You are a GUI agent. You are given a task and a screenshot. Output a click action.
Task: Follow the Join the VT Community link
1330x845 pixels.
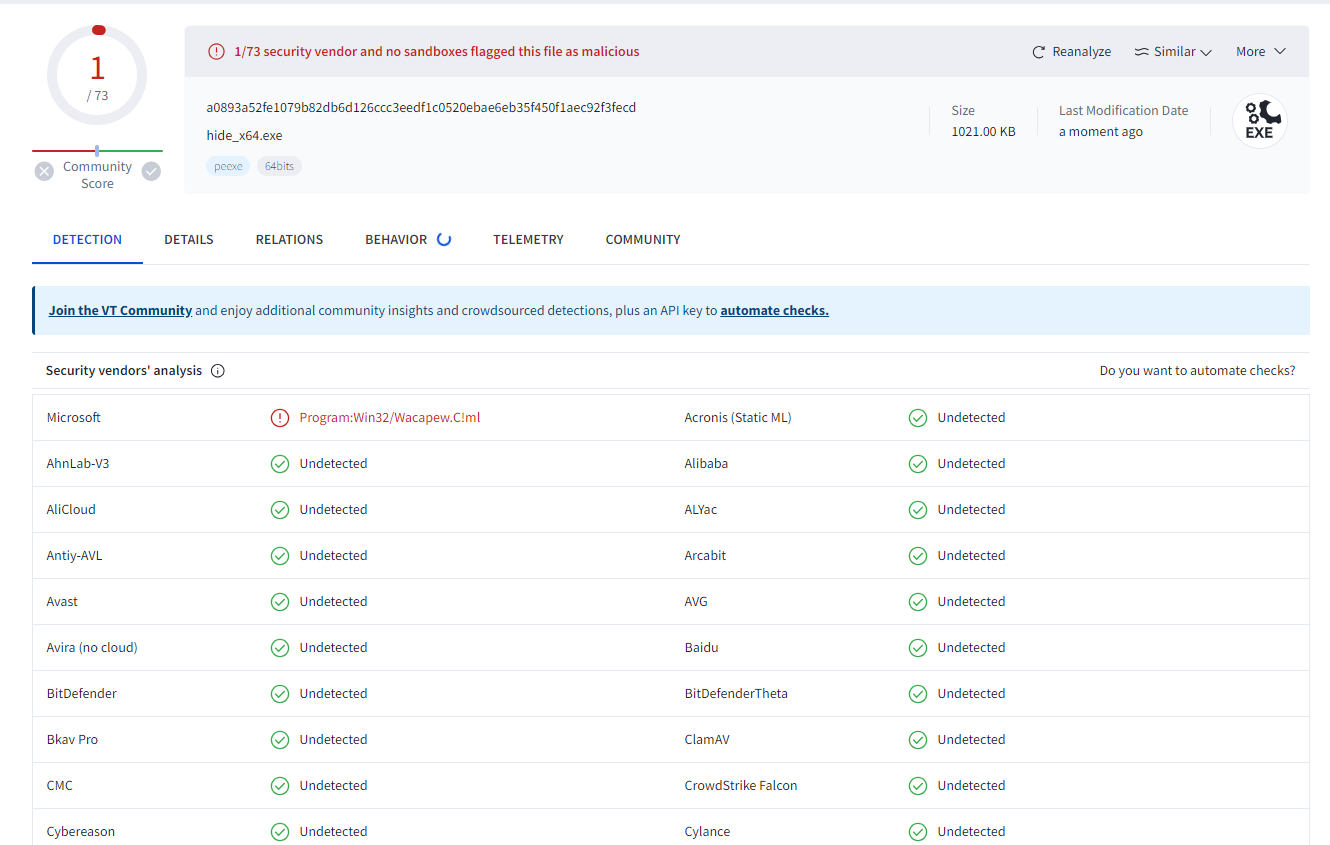pos(120,311)
